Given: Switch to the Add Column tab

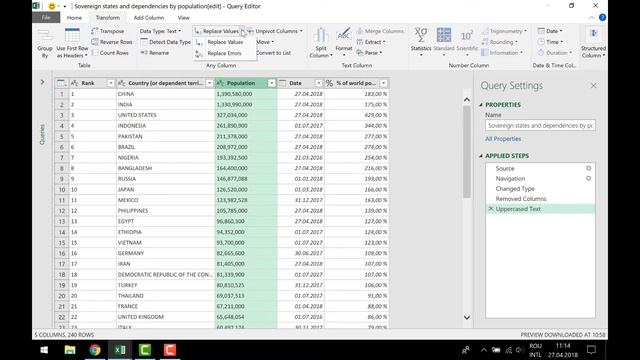Looking at the screenshot, I should point(149,18).
